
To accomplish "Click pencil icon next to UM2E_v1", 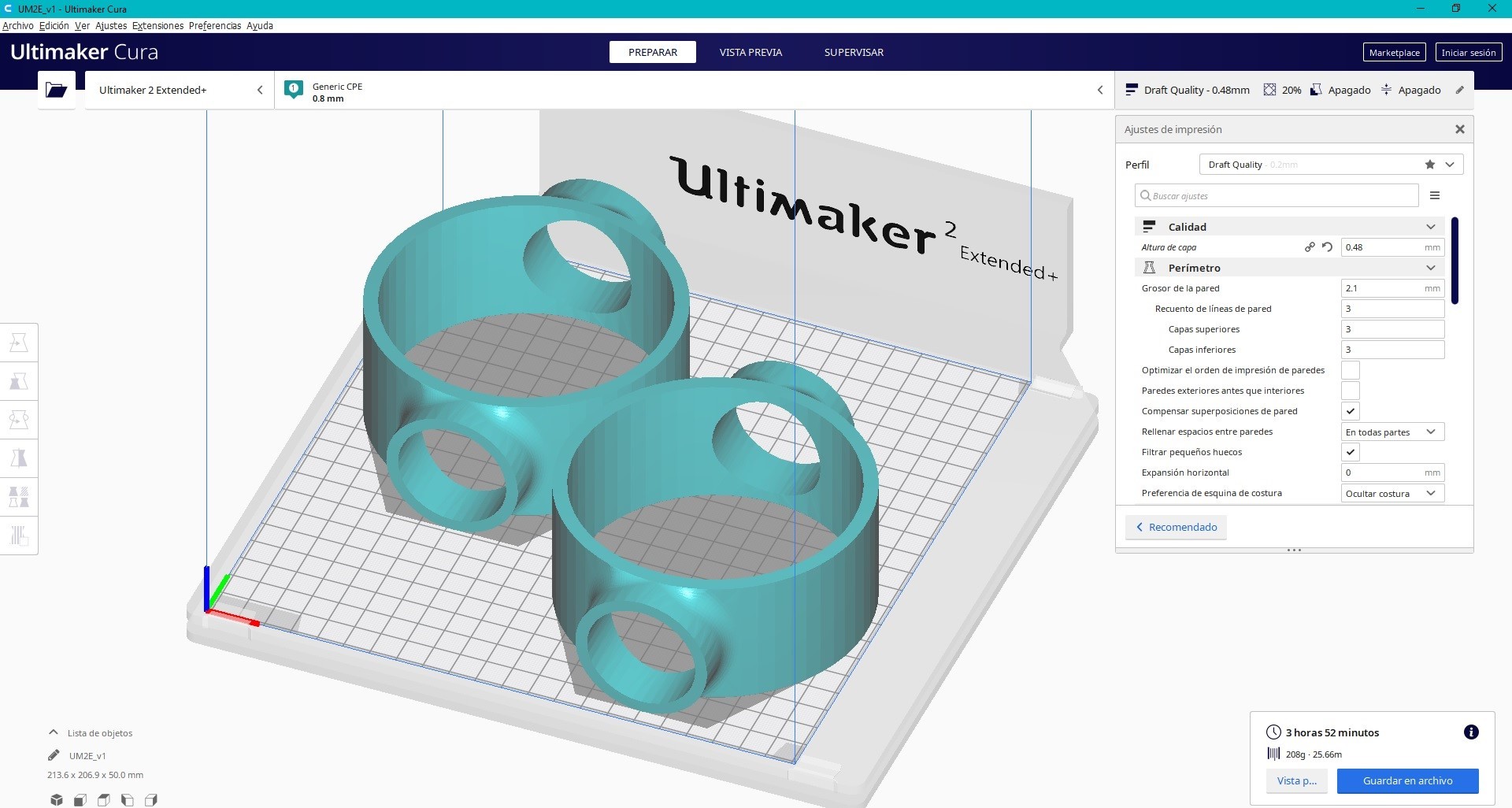I will (x=54, y=755).
